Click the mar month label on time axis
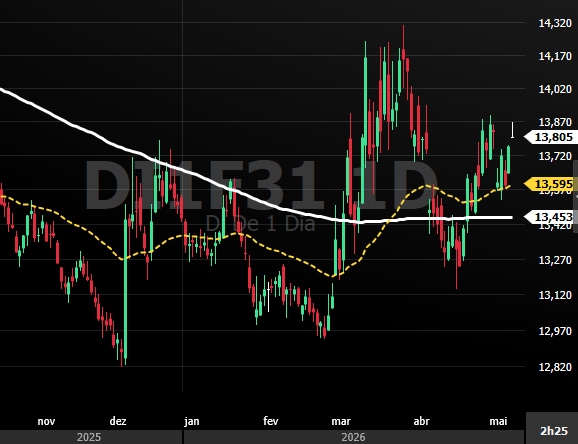Viewport: 578px width, 444px height. point(341,421)
